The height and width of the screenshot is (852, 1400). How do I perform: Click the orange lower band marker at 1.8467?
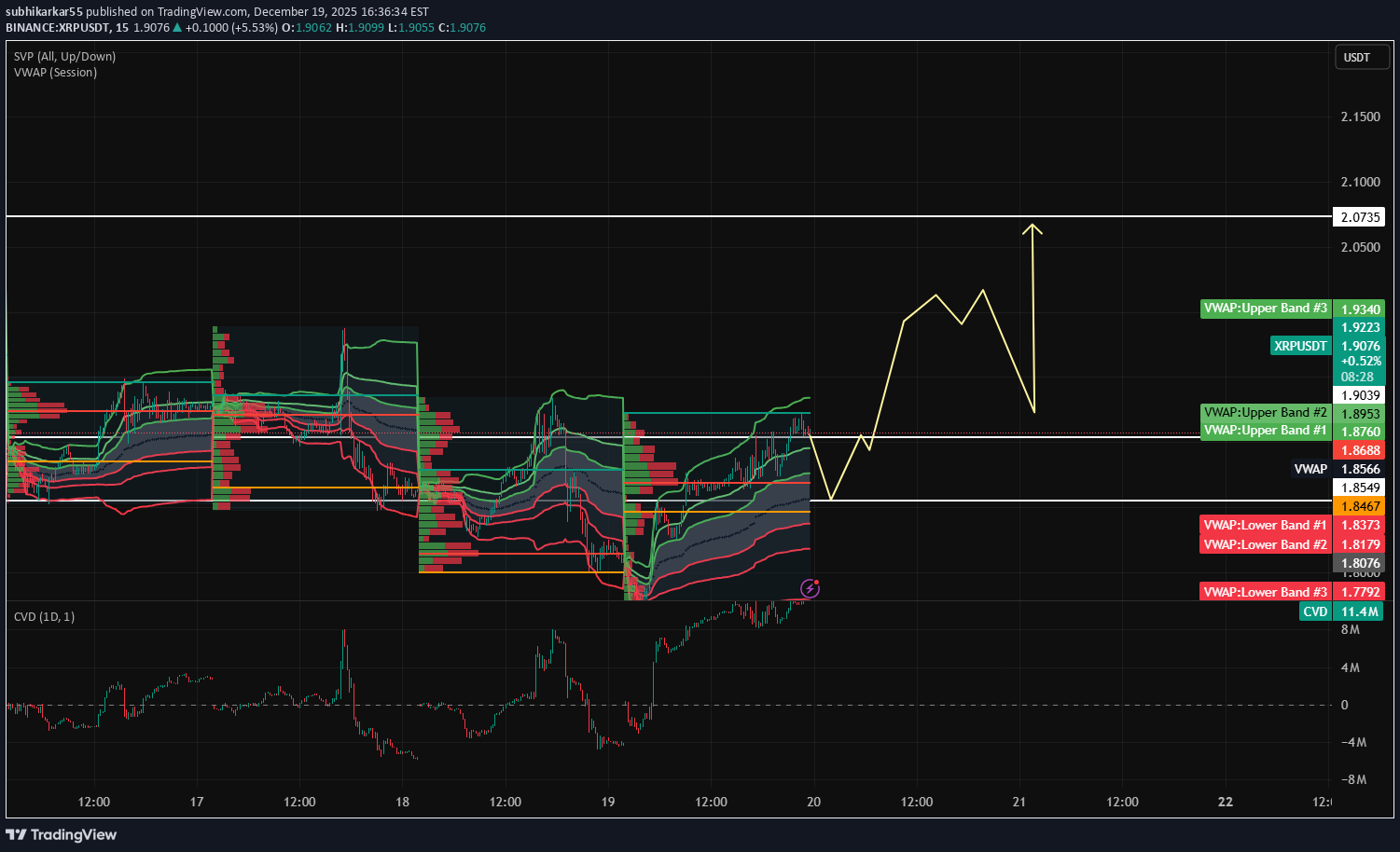point(1358,505)
